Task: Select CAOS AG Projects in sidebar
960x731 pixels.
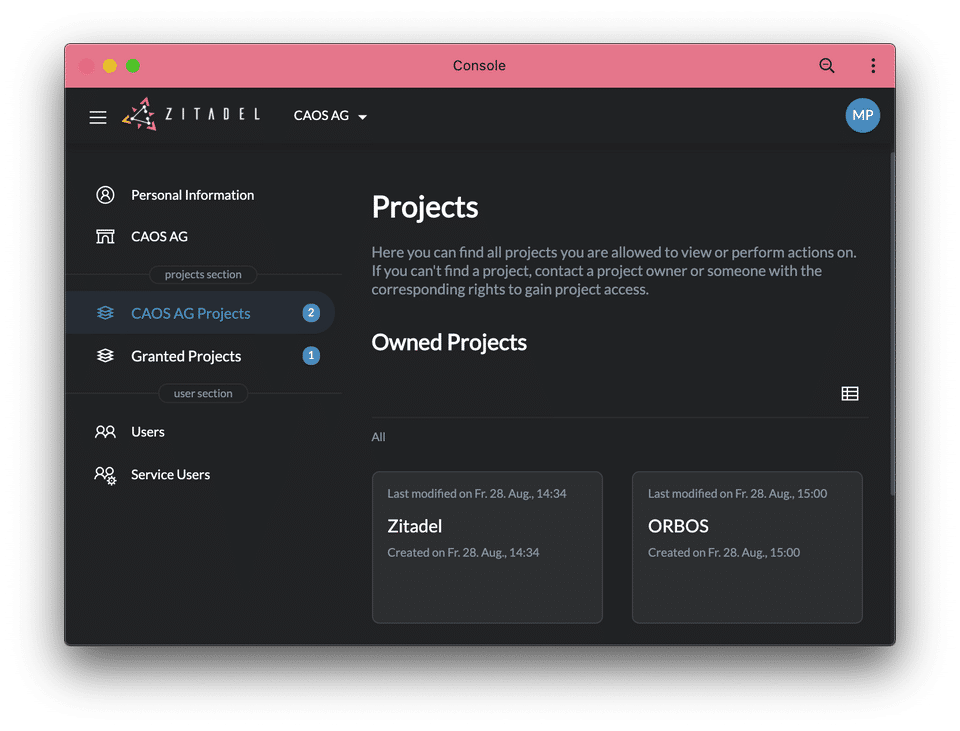Action: (200, 313)
